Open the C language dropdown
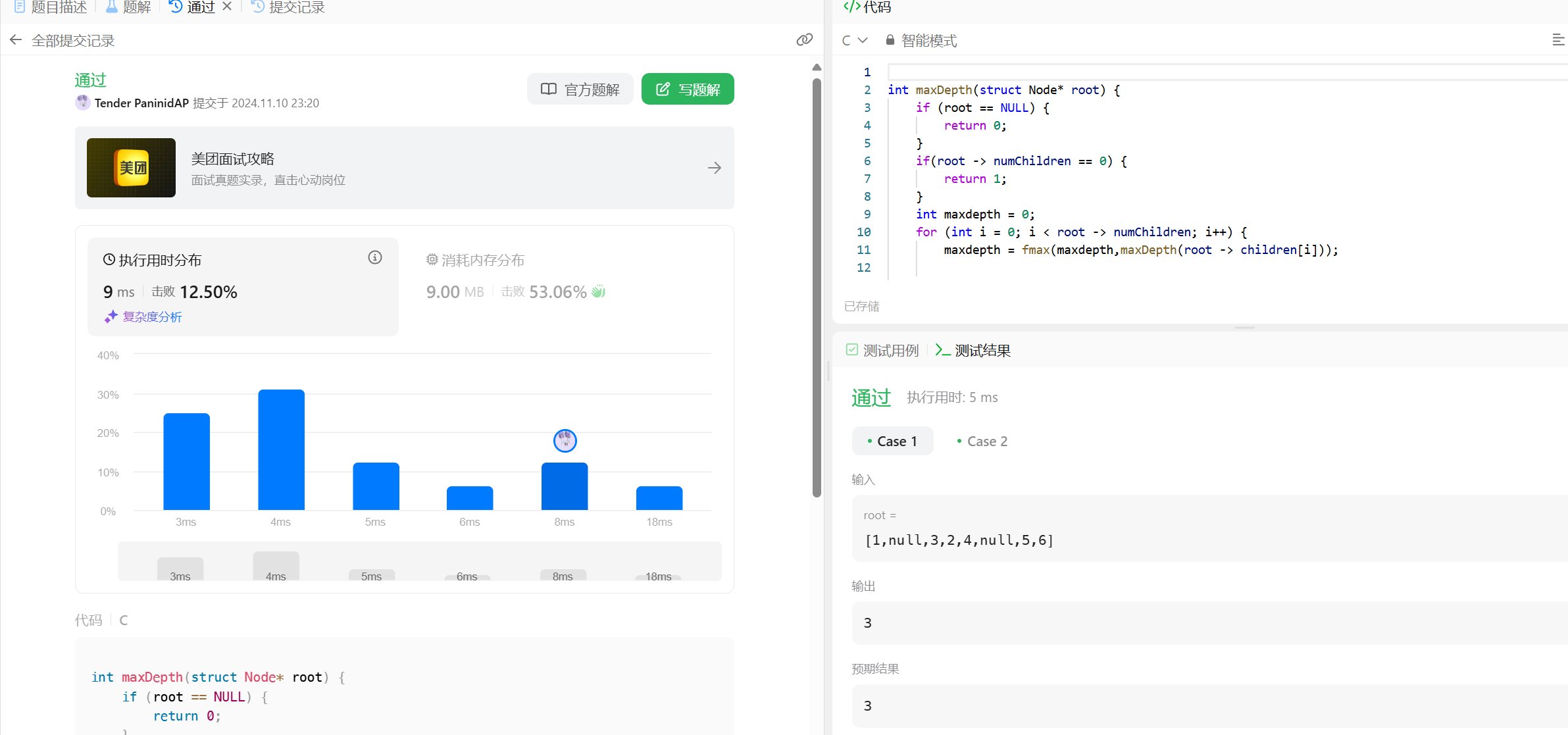 (x=854, y=40)
